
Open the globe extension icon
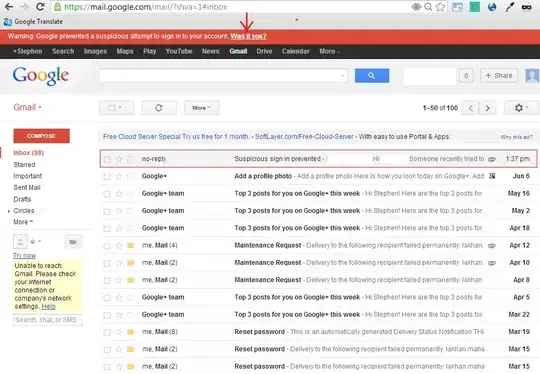click(492, 7)
